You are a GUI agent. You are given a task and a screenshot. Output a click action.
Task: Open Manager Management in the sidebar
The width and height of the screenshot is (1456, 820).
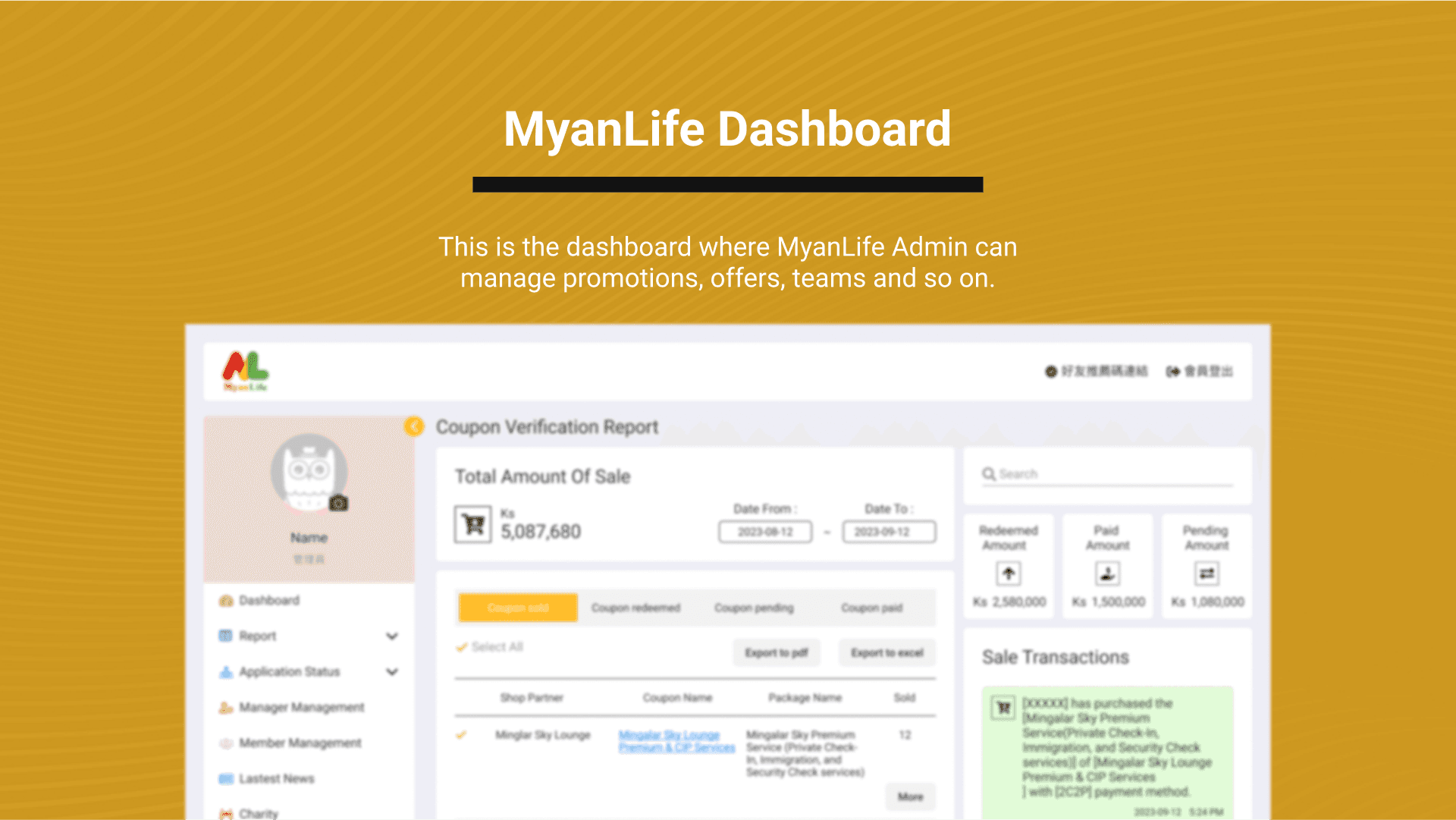pos(302,707)
